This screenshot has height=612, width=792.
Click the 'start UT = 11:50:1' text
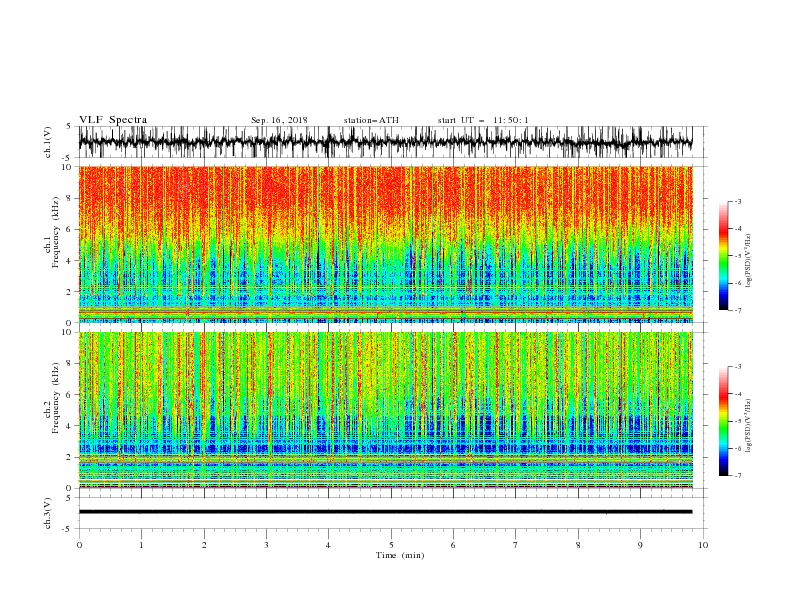pos(483,120)
